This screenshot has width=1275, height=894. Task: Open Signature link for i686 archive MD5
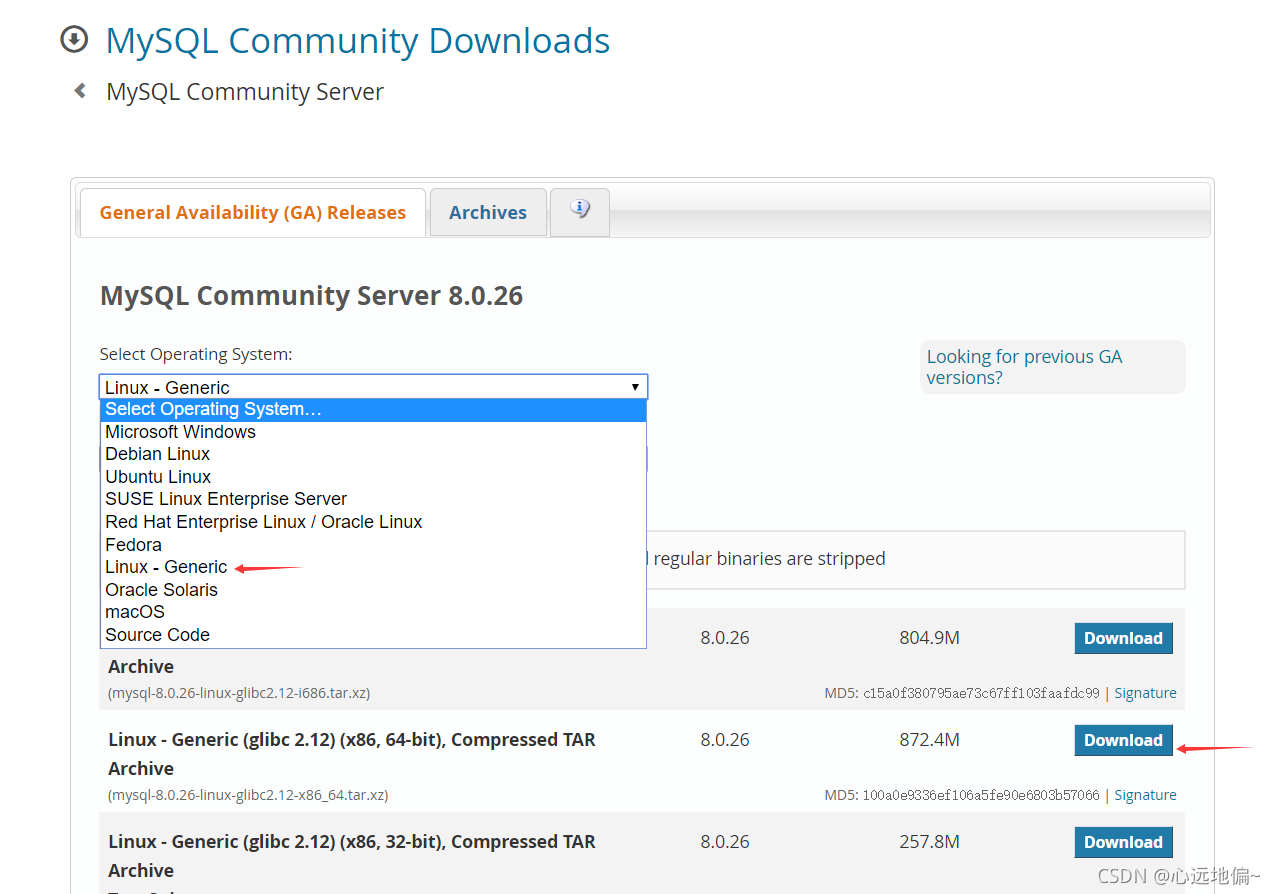[x=1145, y=693]
